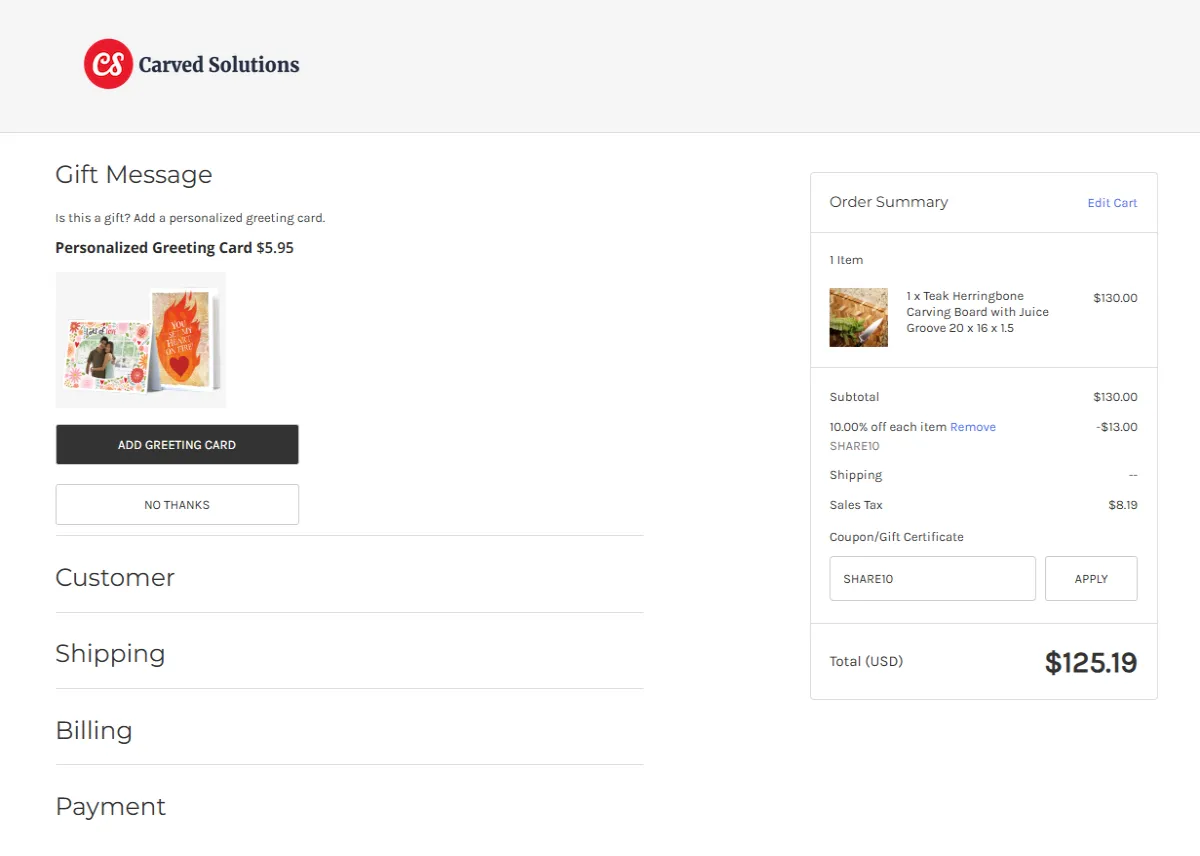
Task: Click the Sales Tax line
Action: [855, 505]
